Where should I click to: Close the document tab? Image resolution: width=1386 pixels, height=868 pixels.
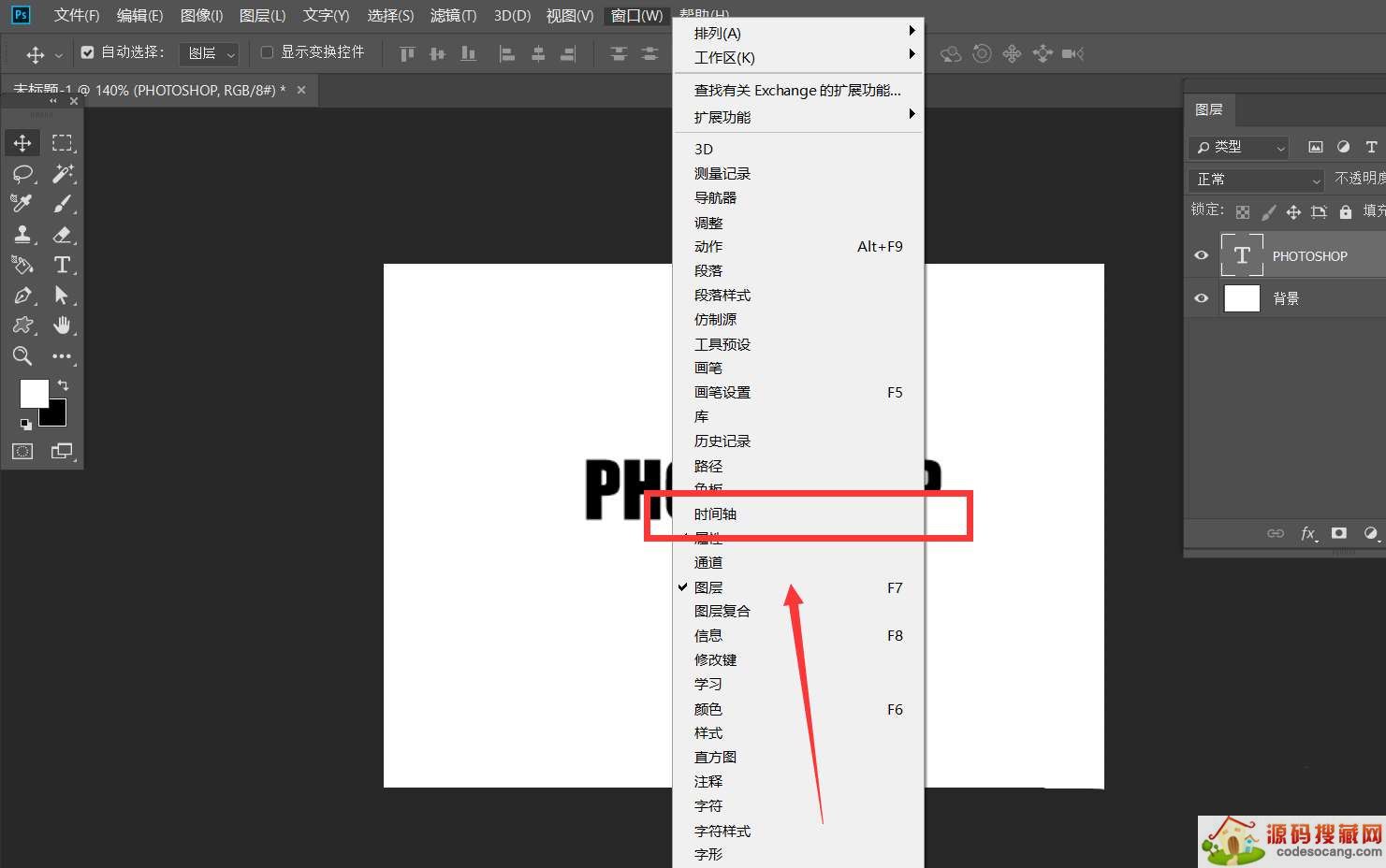pos(301,90)
